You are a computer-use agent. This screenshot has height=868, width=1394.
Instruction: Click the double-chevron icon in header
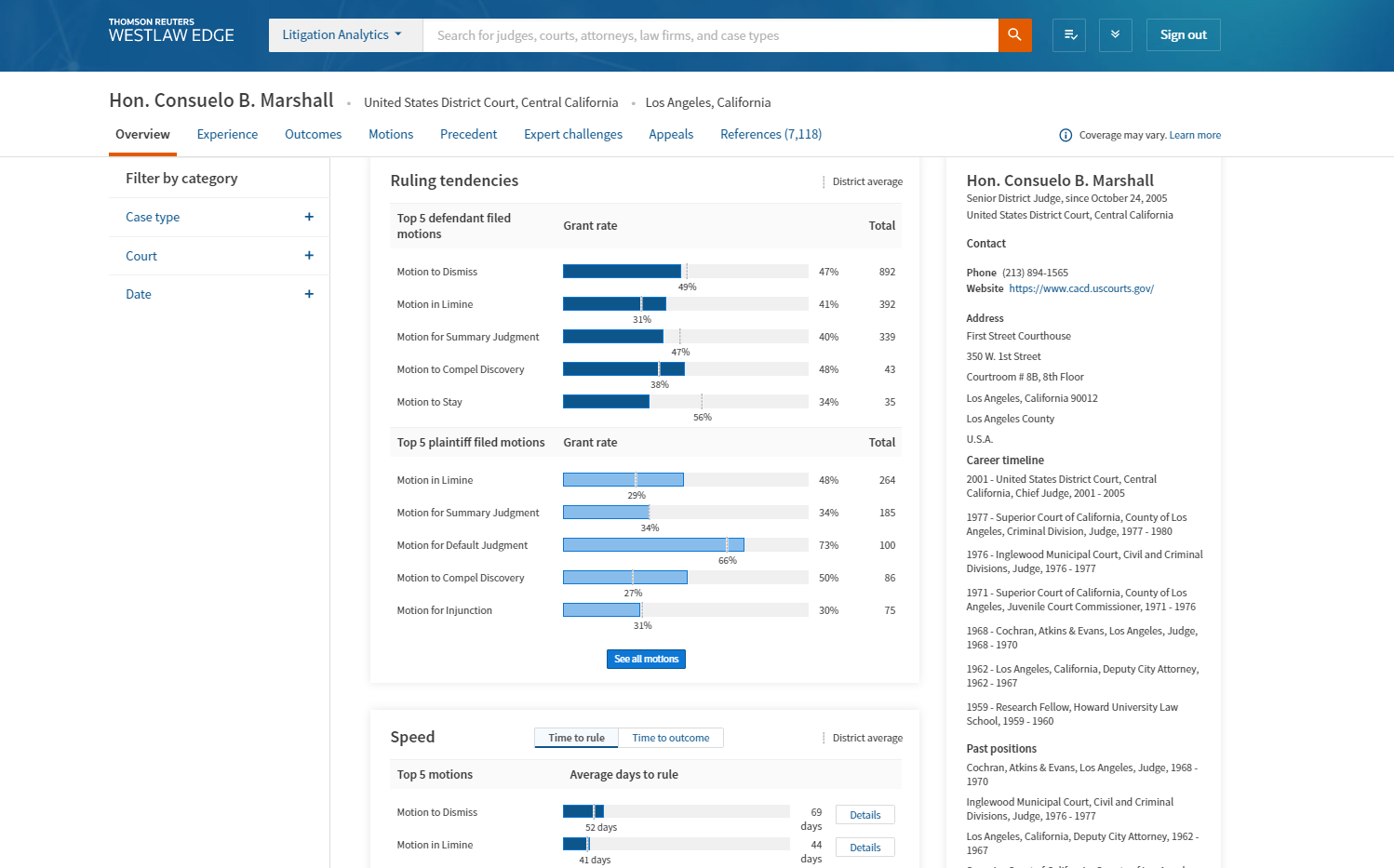pos(1115,35)
